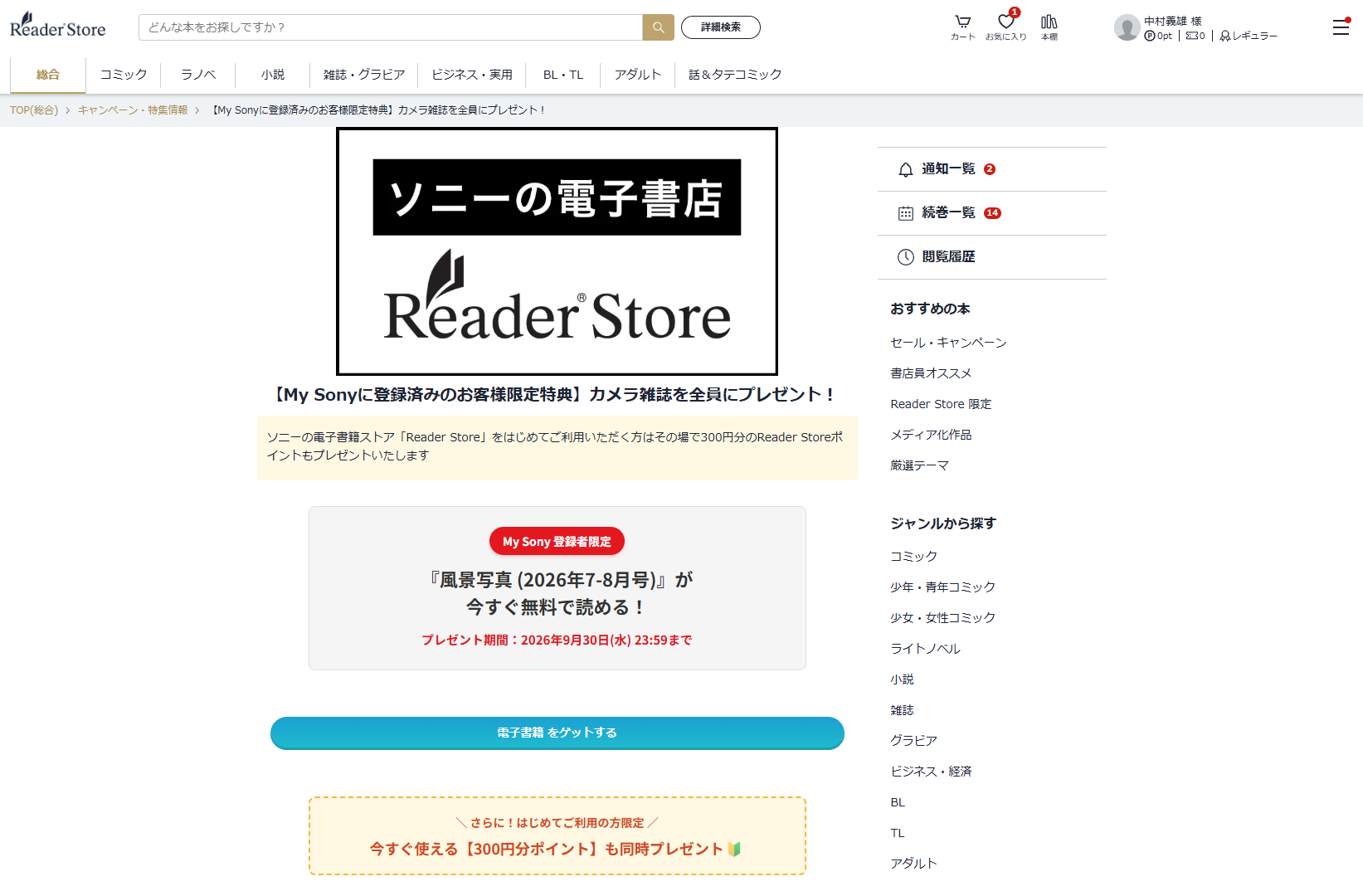The image size is (1363, 896).
Task: Select the コミック tab
Action: pos(124,75)
